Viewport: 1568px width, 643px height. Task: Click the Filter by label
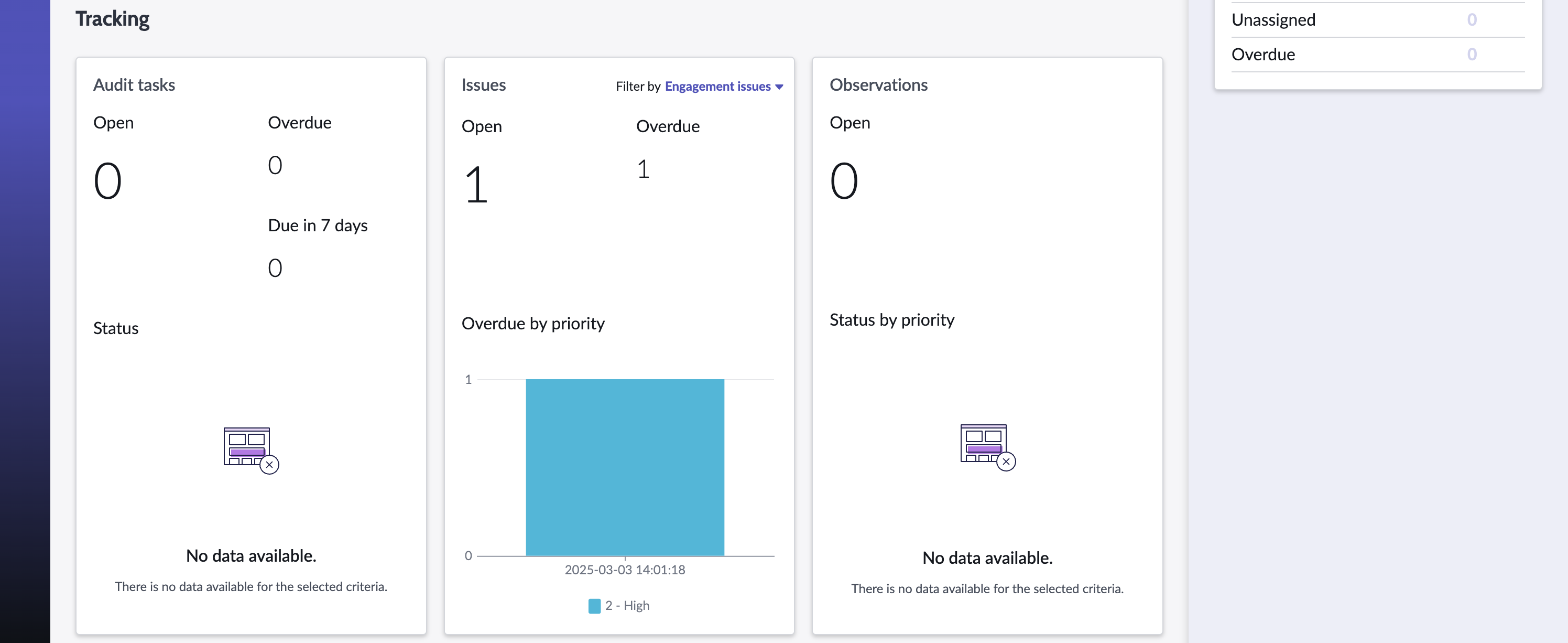click(638, 87)
